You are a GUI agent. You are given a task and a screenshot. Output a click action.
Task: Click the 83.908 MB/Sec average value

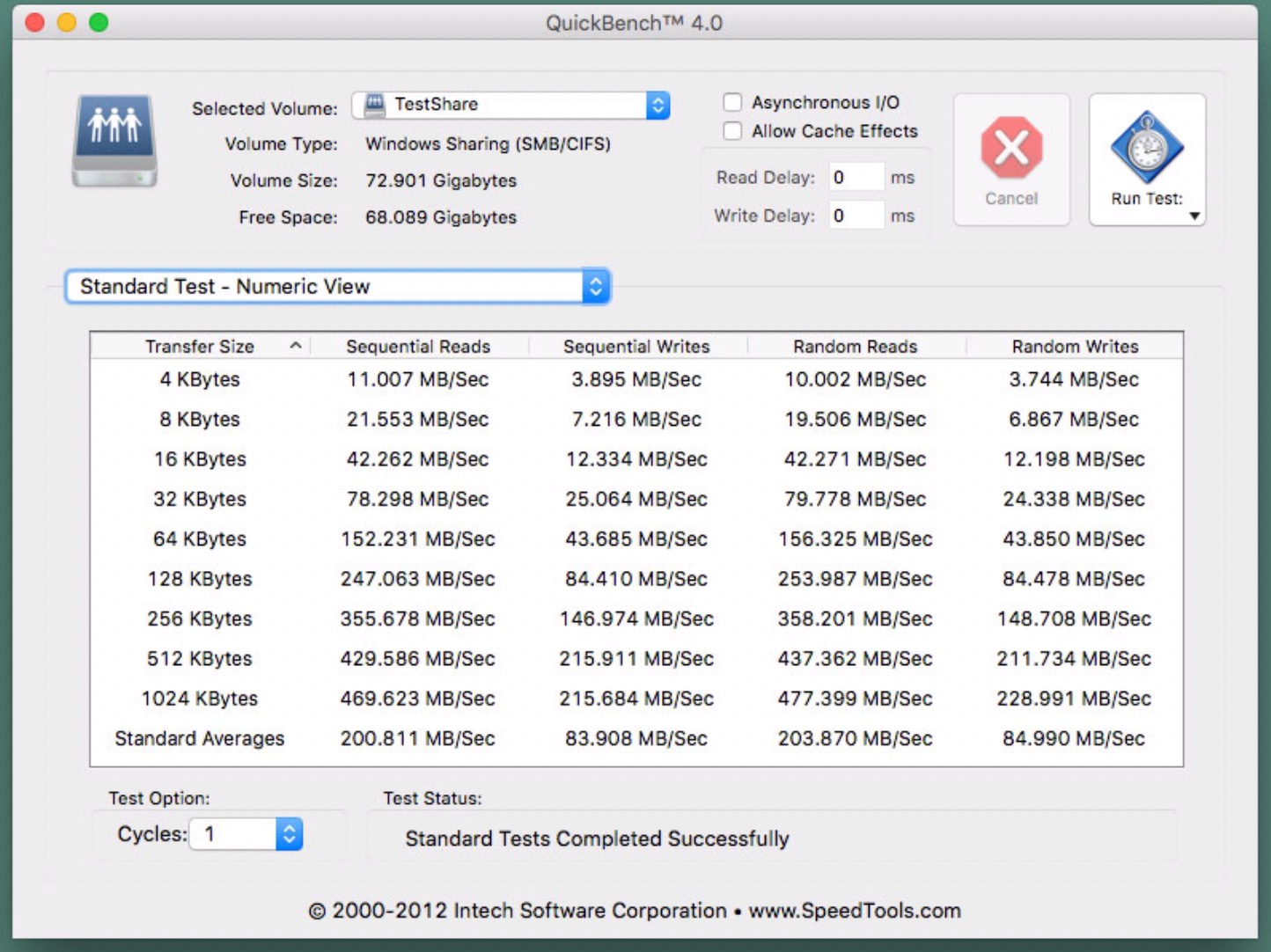(636, 738)
